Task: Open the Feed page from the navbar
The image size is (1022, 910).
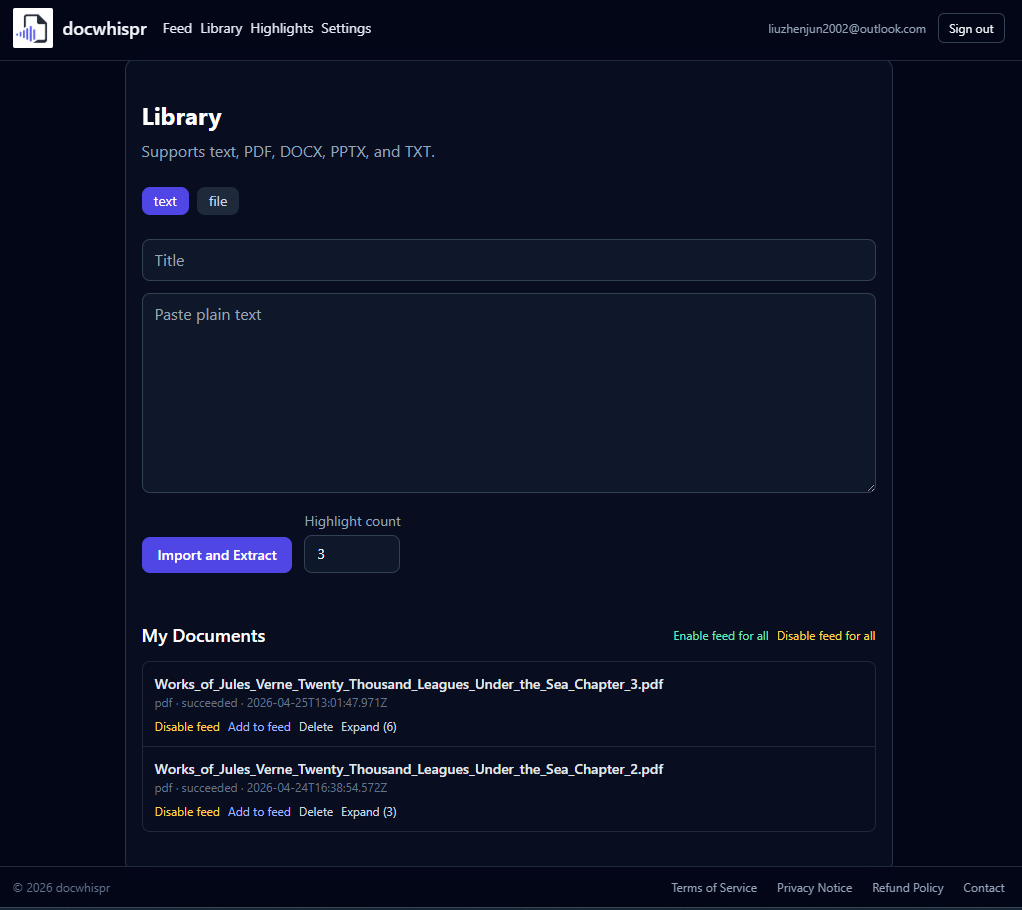Action: click(177, 28)
